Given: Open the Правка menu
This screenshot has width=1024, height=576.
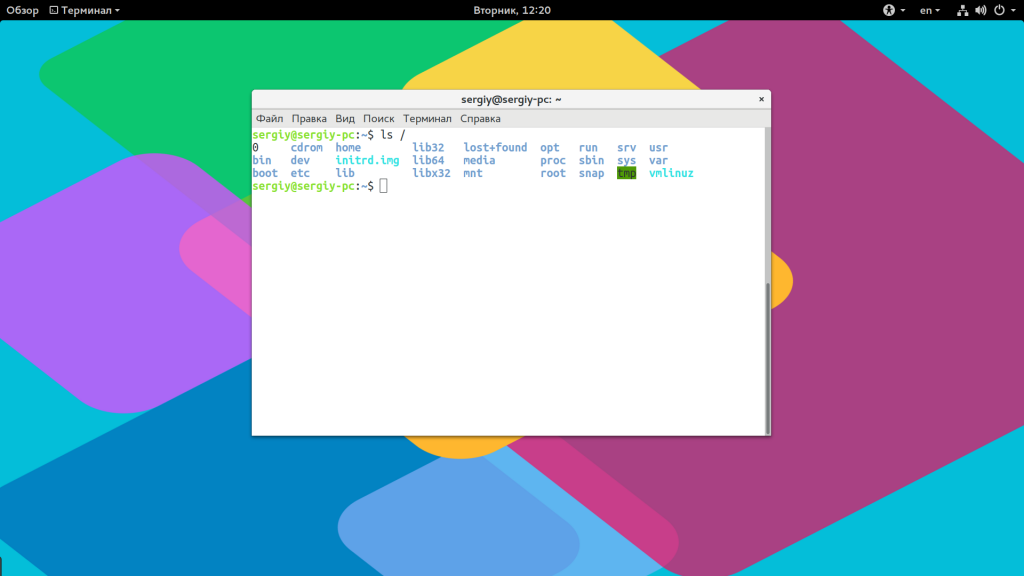Looking at the screenshot, I should (309, 118).
